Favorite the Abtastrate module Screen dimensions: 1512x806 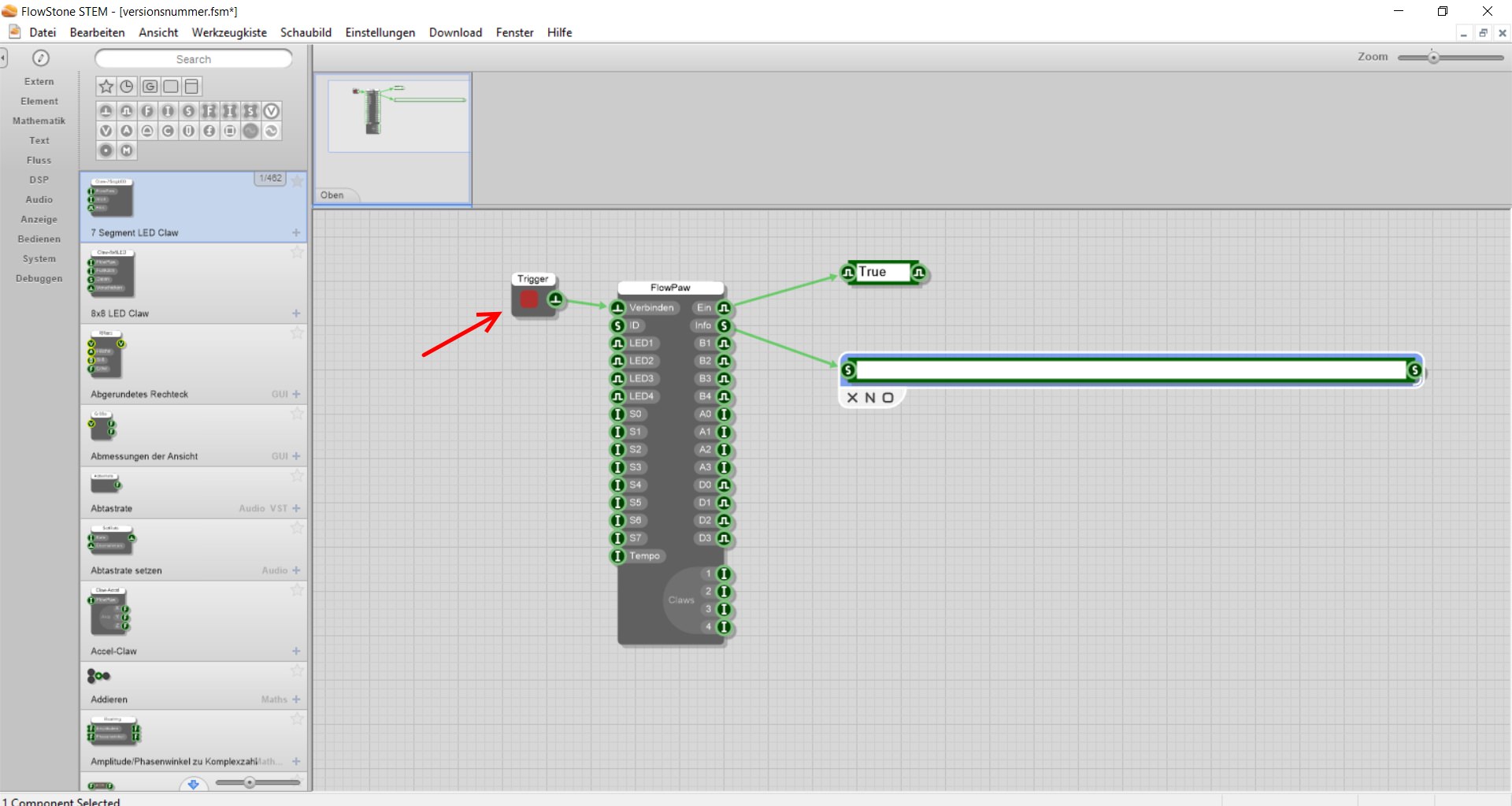(297, 476)
